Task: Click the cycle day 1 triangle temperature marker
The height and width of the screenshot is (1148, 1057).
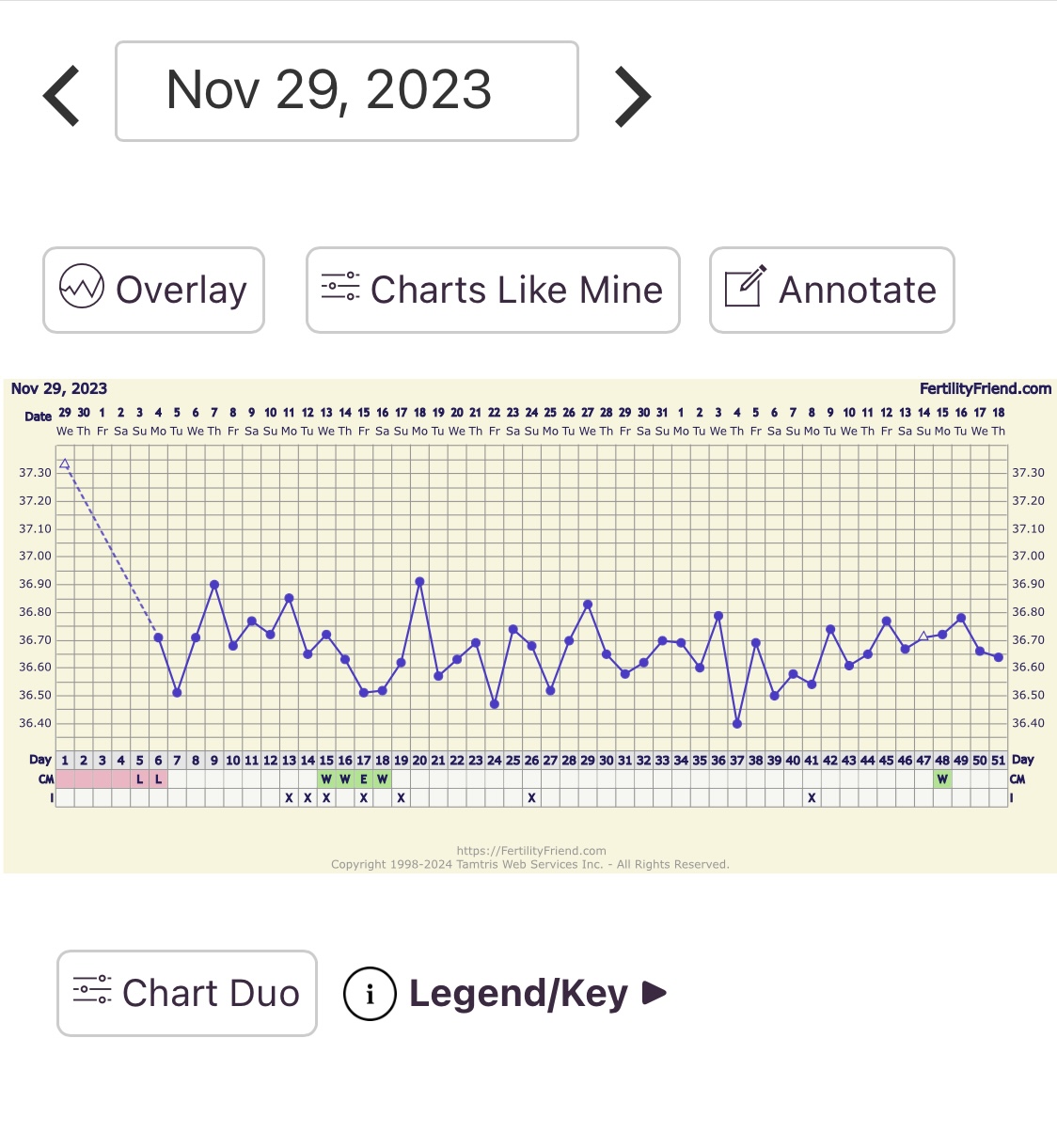Action: (65, 464)
